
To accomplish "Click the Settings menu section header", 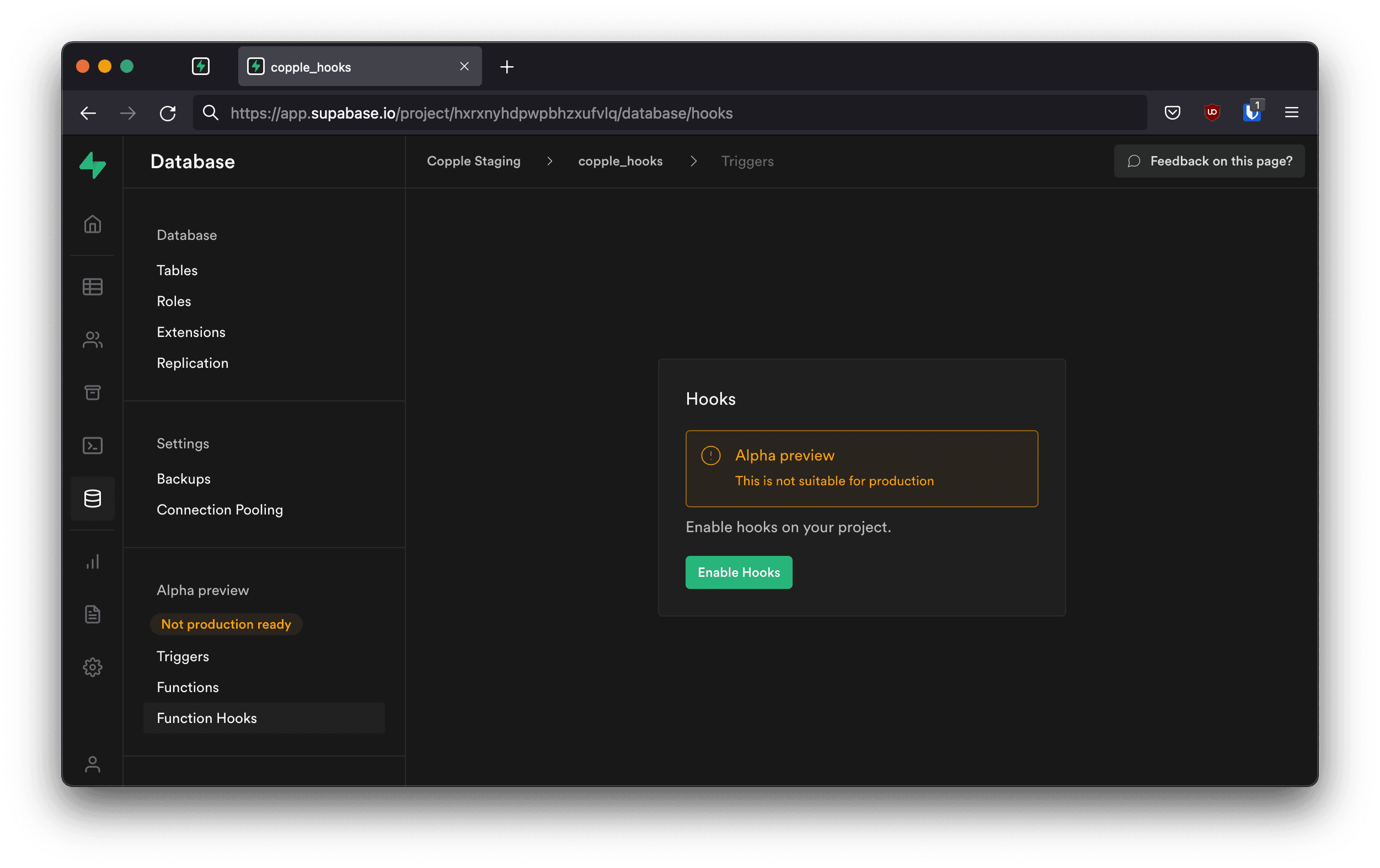I will (183, 443).
